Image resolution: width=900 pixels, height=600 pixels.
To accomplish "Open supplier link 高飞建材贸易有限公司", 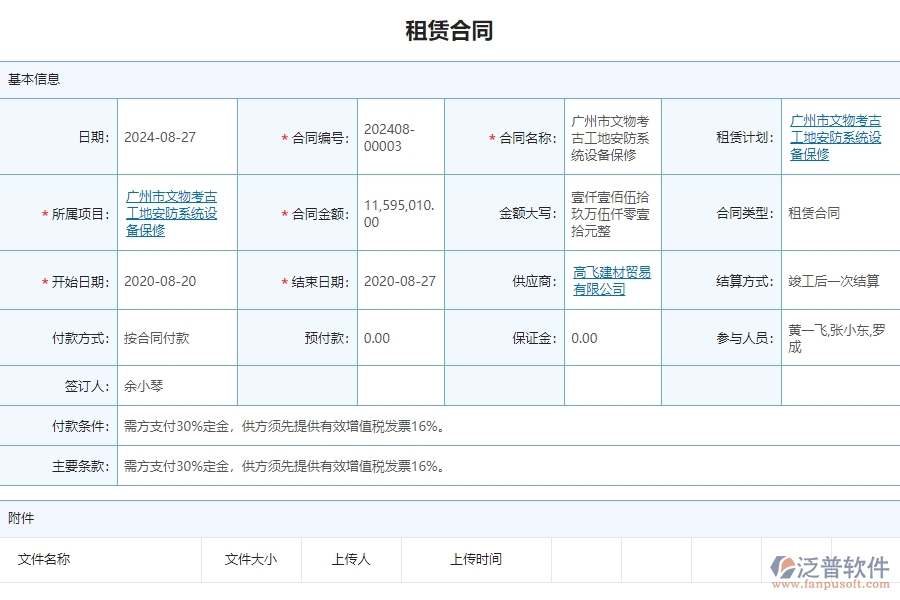I will point(610,280).
